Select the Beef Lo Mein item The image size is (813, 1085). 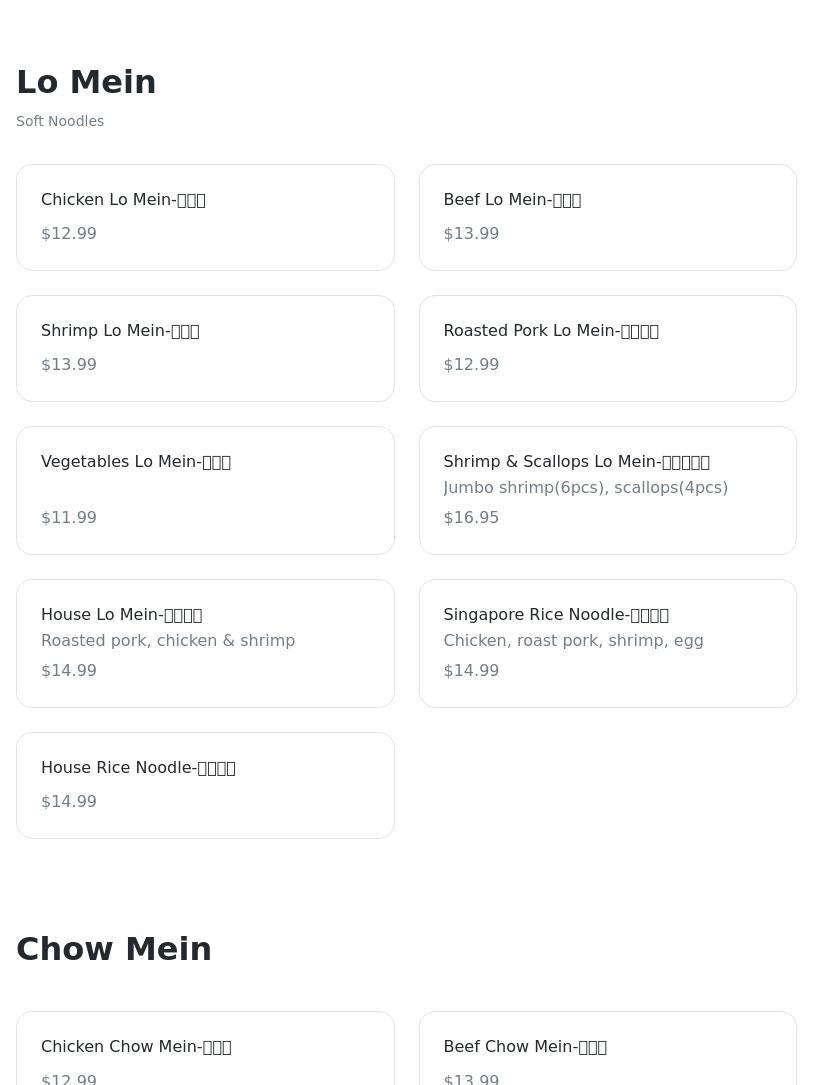coord(607,217)
